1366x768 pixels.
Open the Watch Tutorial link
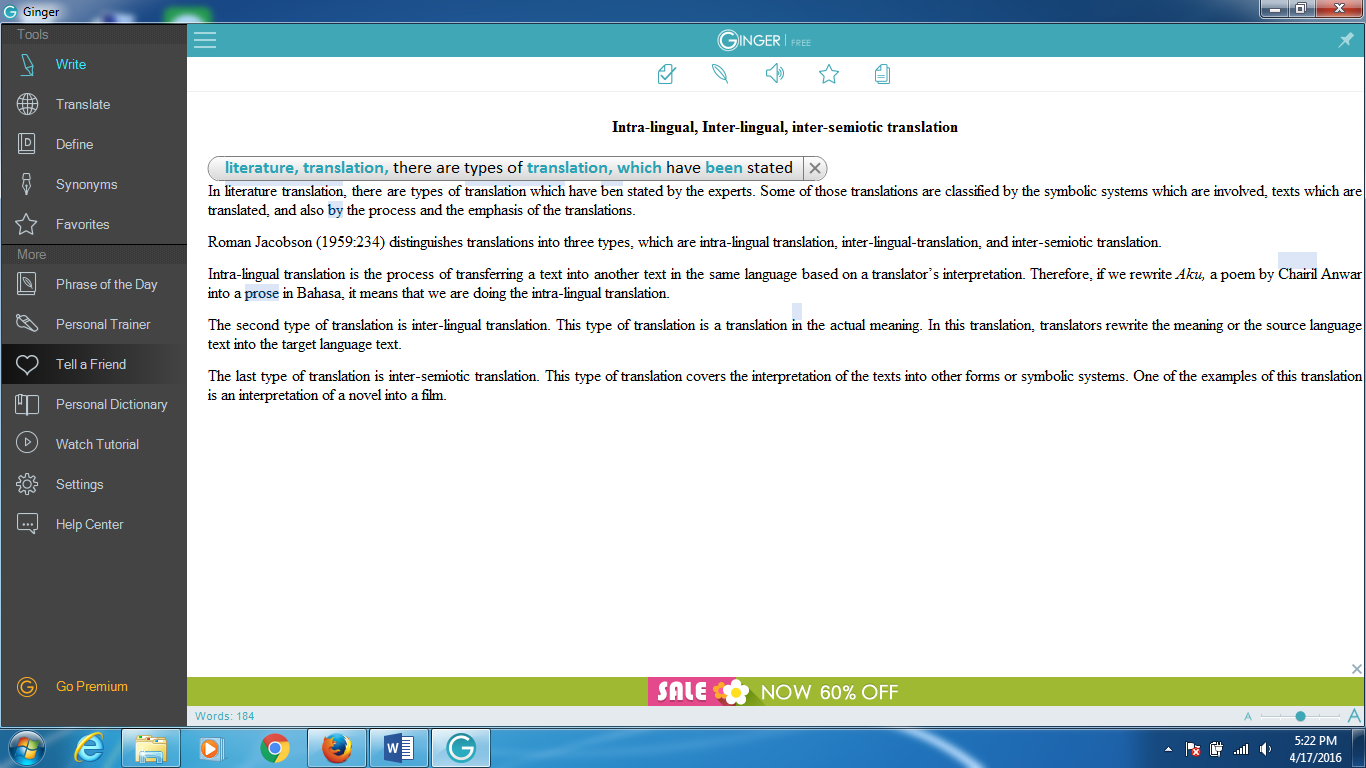pyautogui.click(x=97, y=444)
